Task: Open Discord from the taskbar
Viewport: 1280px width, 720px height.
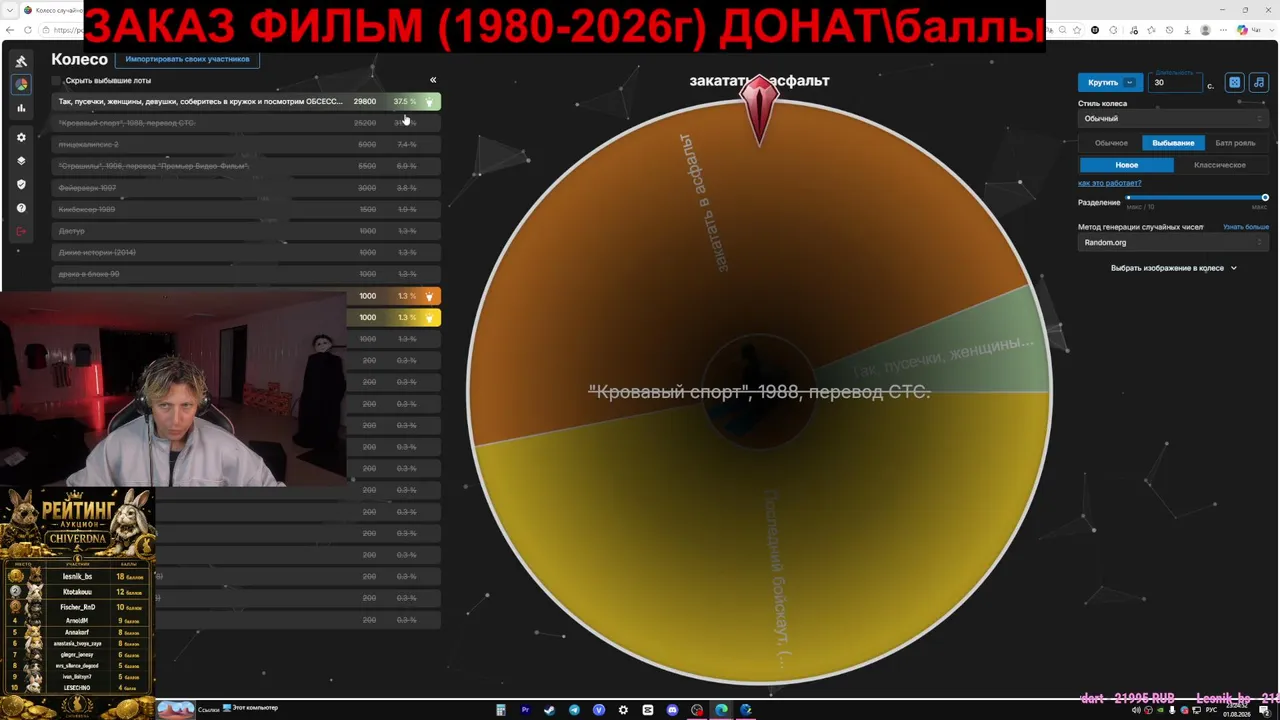Action: click(672, 710)
